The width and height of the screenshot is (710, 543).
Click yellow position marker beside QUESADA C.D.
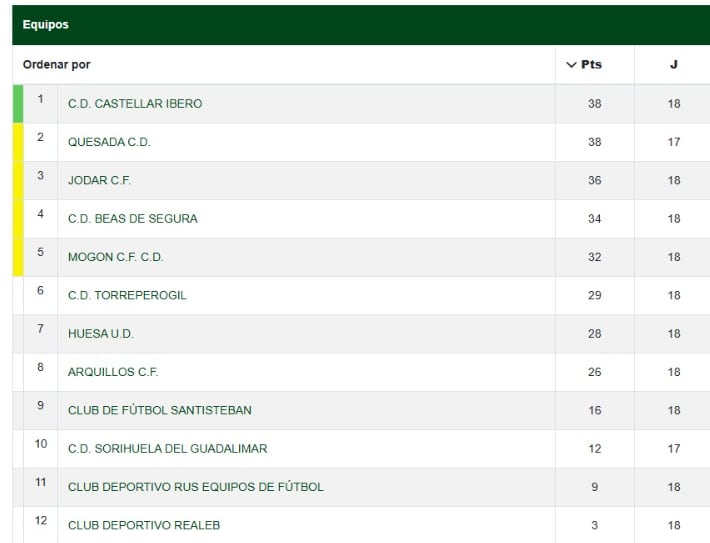(x=17, y=142)
